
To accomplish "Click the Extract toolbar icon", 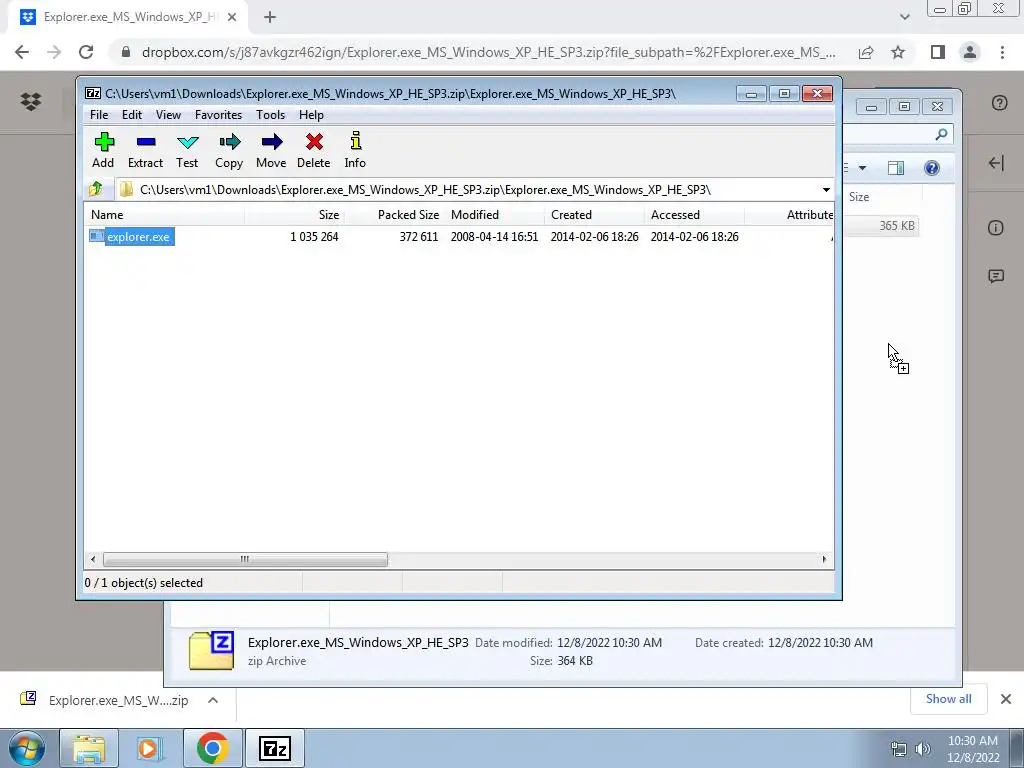I will 145,150.
